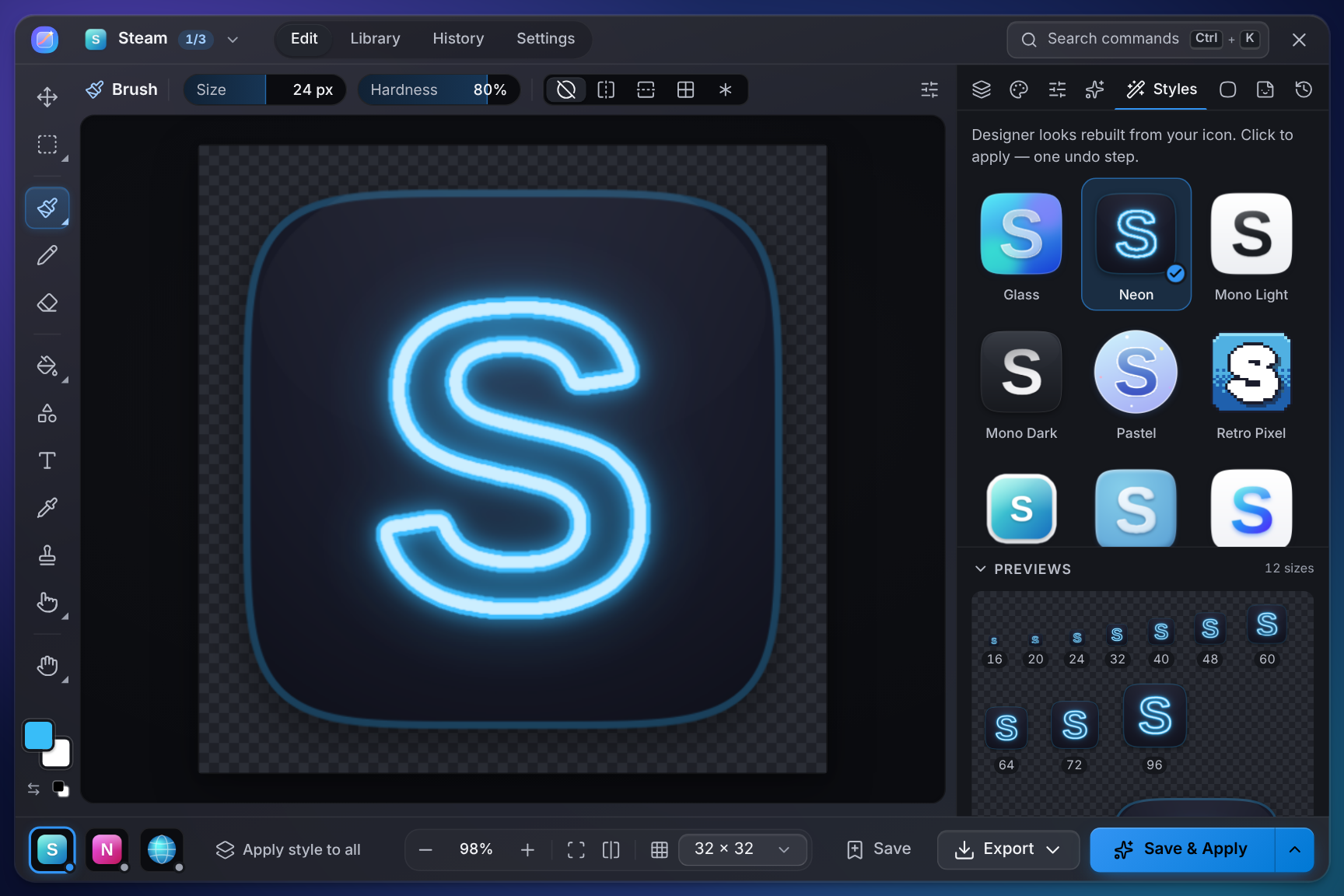Select the Smudge finger tool
Image resolution: width=1344 pixels, height=896 pixels.
click(x=47, y=603)
